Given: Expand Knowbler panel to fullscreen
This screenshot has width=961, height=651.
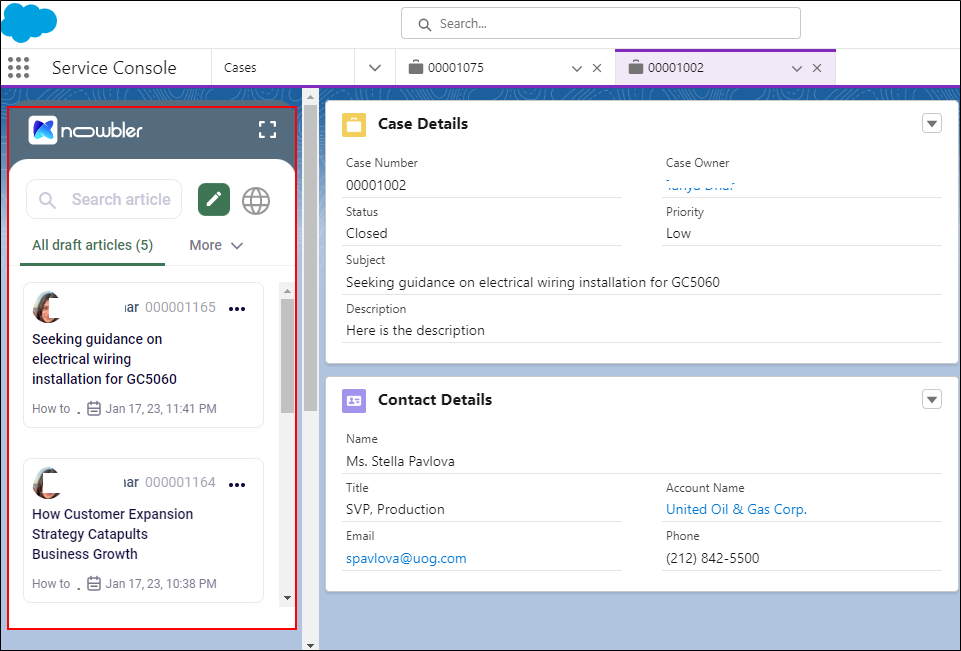Looking at the screenshot, I should click(267, 130).
